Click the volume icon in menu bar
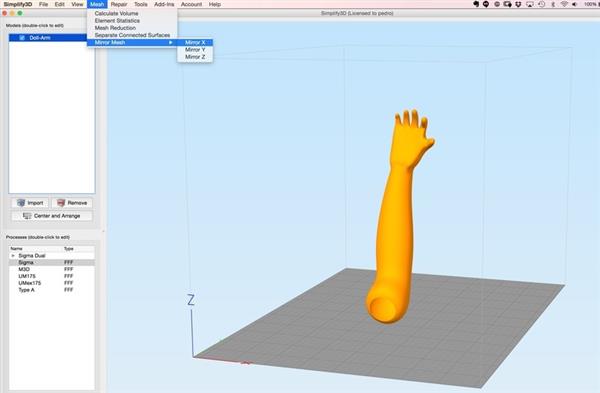This screenshot has width=600, height=393. (574, 4)
